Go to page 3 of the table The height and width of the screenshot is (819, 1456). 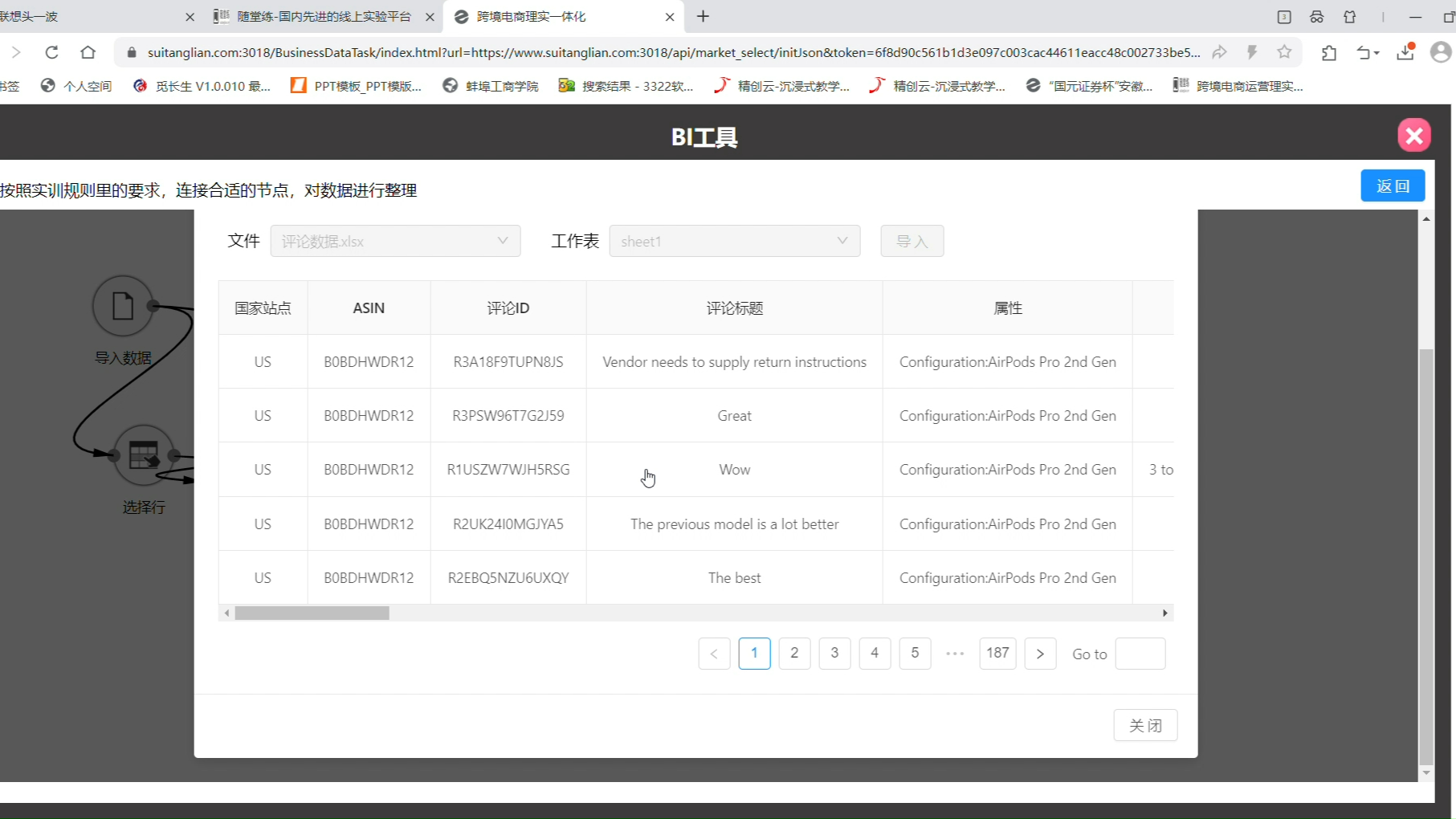(834, 653)
